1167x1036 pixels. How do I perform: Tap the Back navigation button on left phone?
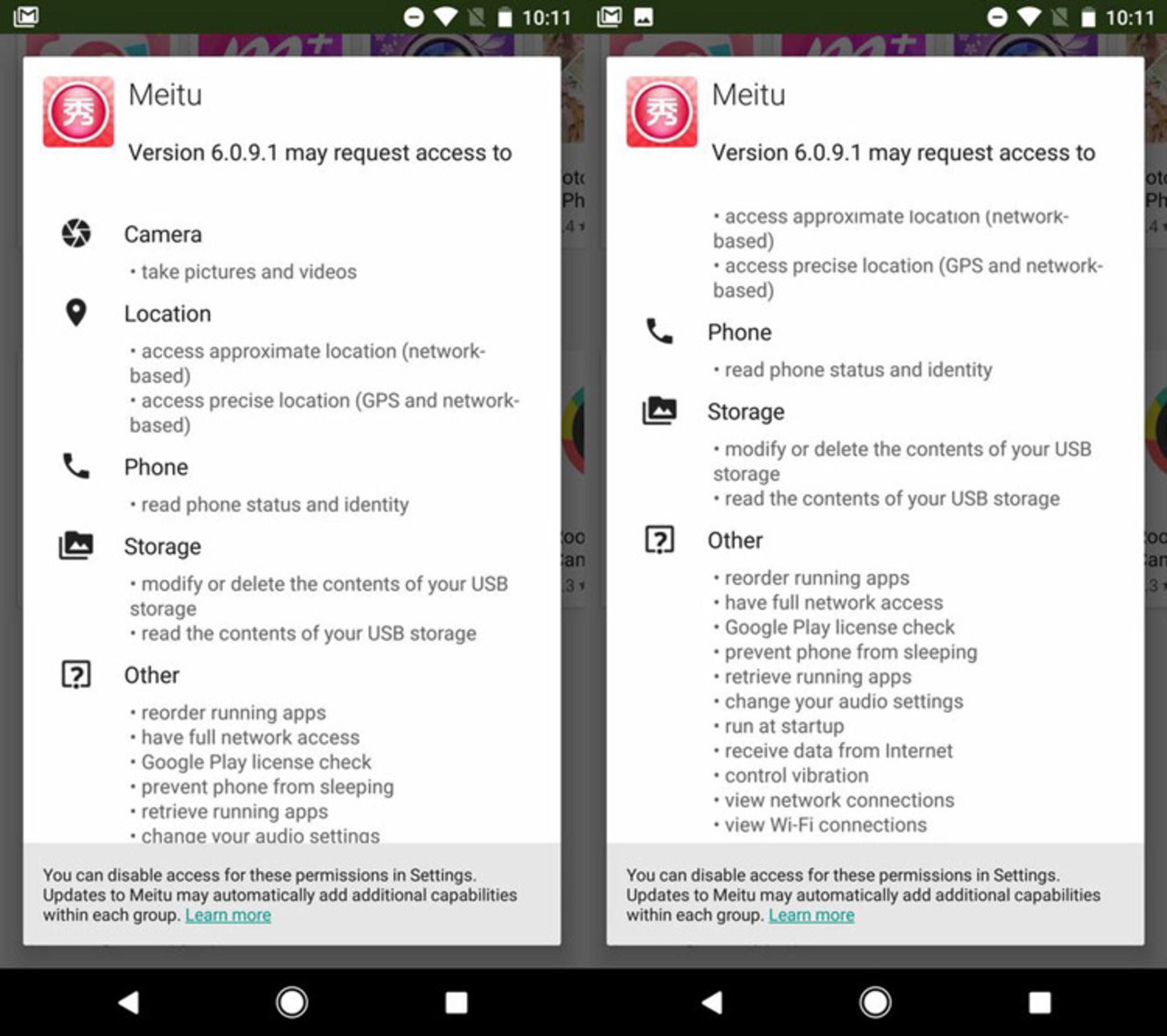[129, 1003]
